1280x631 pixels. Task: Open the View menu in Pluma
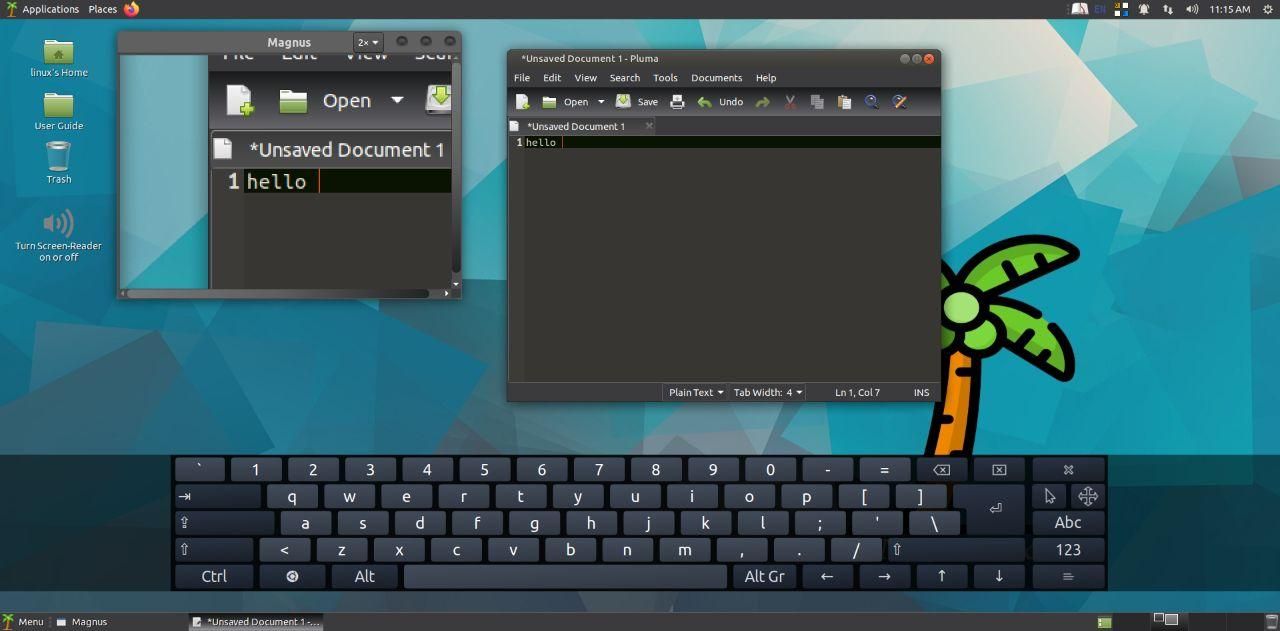(585, 77)
